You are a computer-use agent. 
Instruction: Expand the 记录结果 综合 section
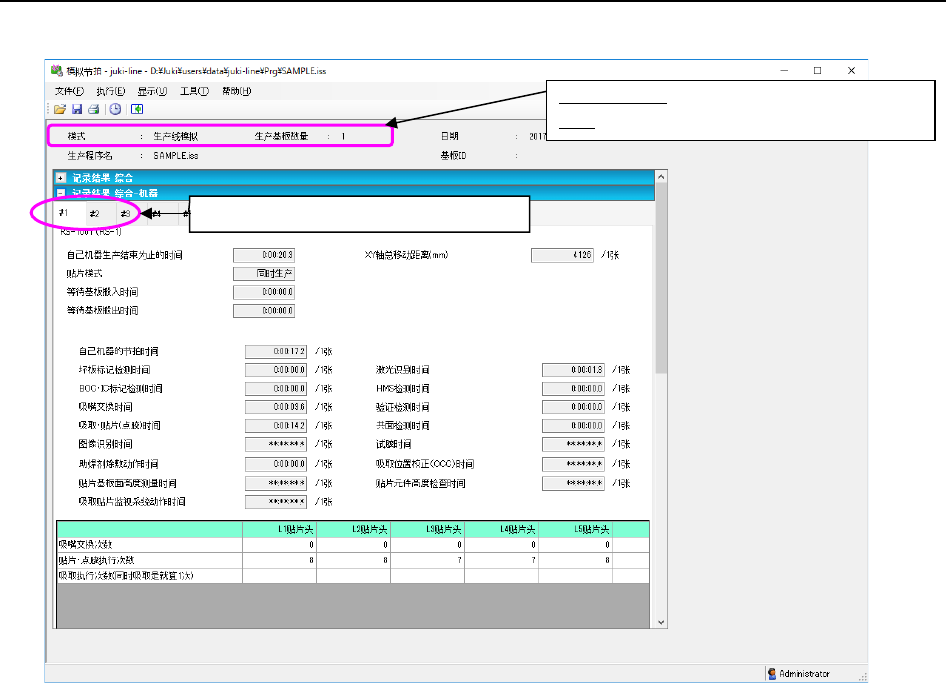[60, 178]
